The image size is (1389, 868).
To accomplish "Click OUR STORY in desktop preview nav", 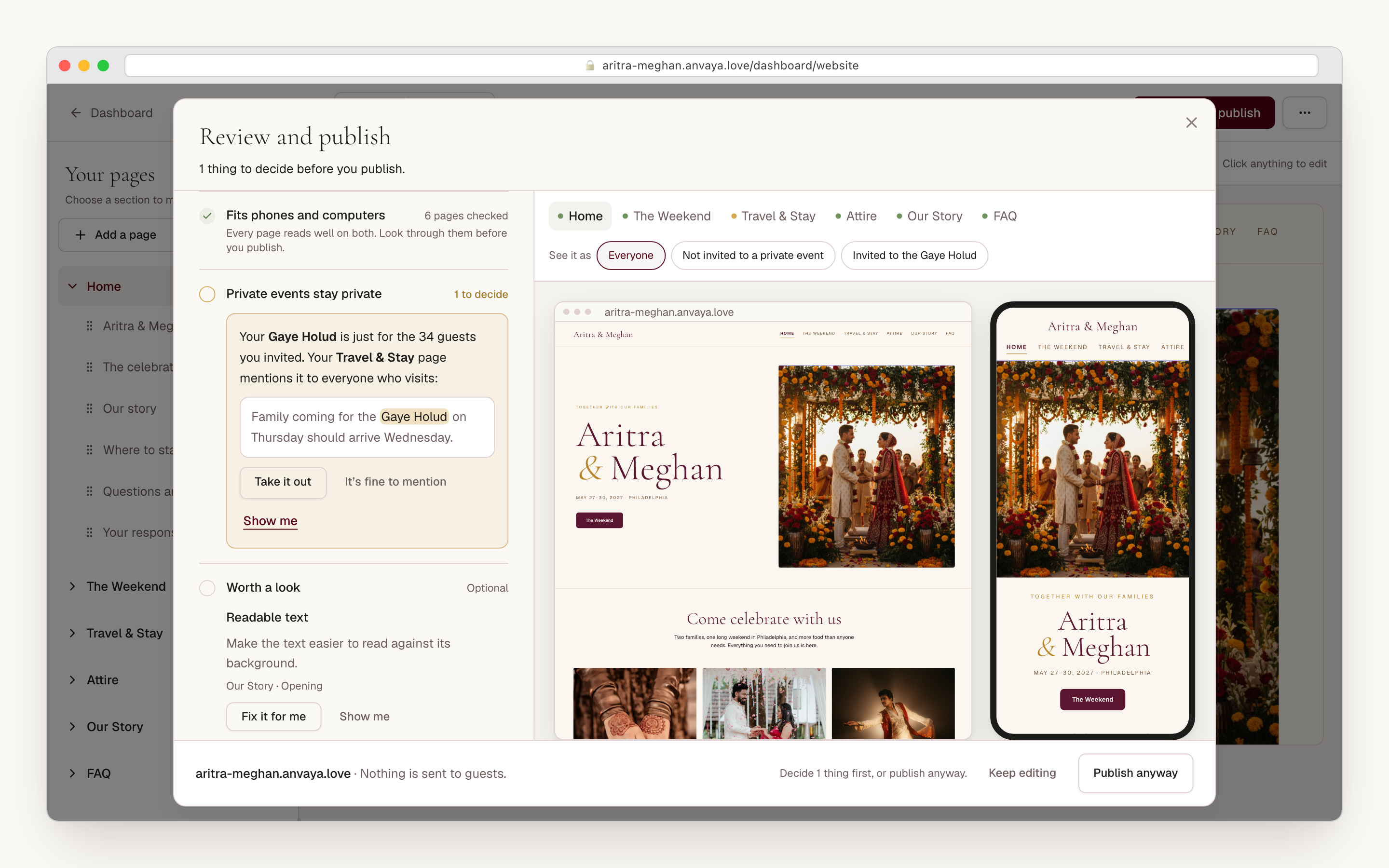I will [924, 334].
